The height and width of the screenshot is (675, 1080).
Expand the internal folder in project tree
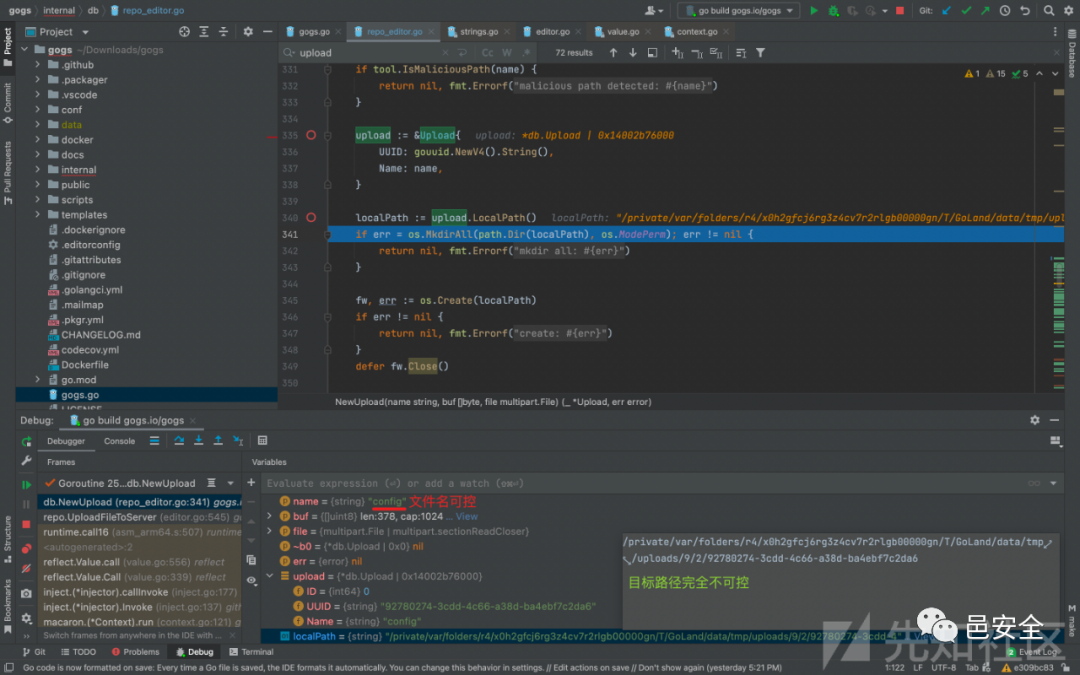pyautogui.click(x=38, y=170)
